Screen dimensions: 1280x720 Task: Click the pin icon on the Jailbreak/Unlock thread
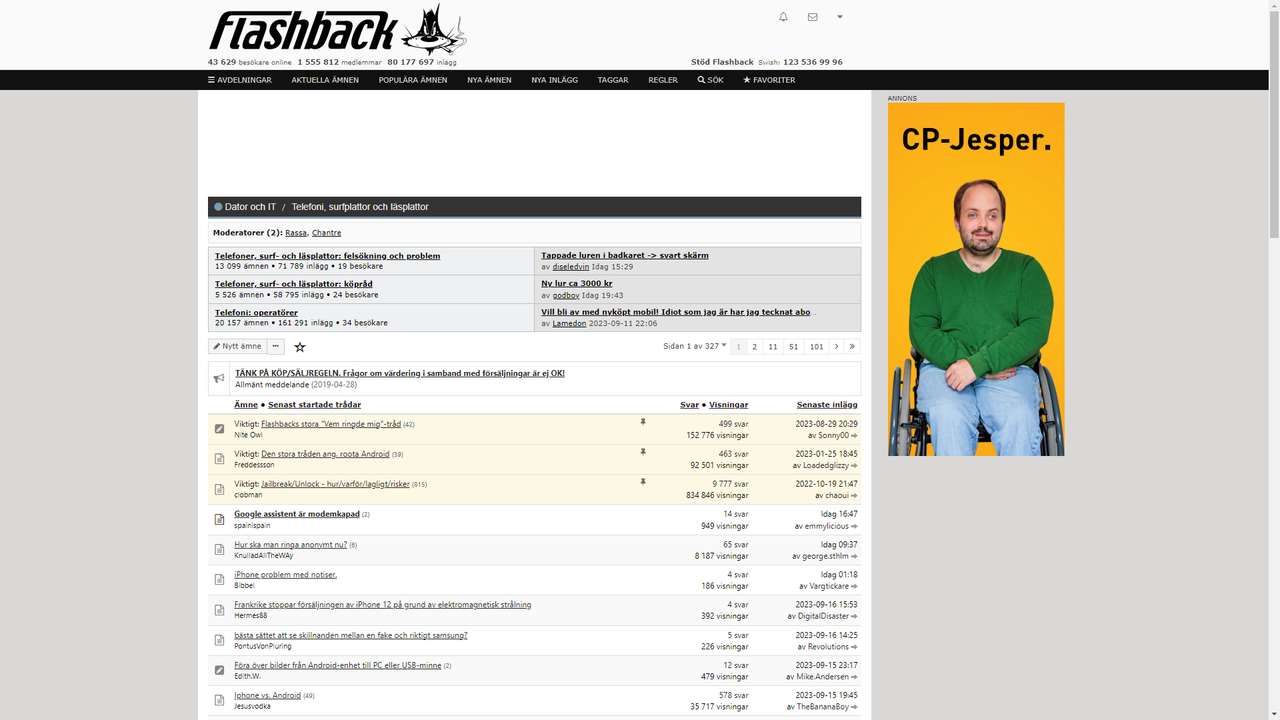click(x=644, y=482)
